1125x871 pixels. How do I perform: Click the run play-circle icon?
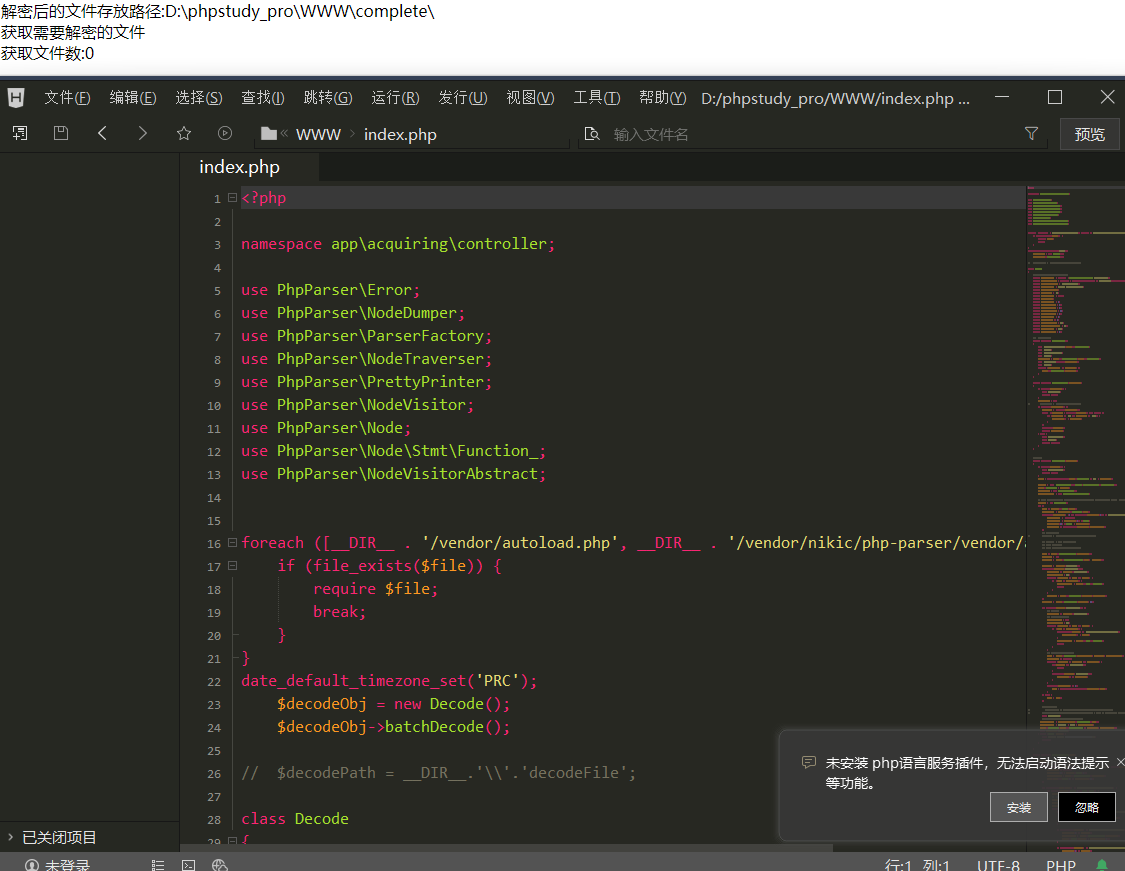click(x=225, y=133)
